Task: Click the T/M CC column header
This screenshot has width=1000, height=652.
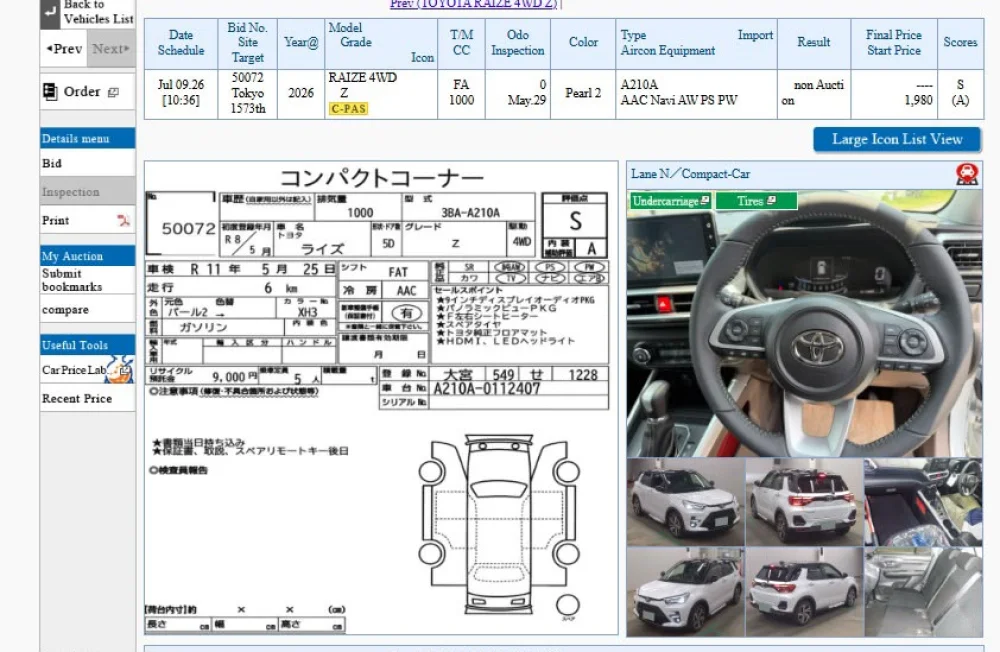Action: [461, 43]
